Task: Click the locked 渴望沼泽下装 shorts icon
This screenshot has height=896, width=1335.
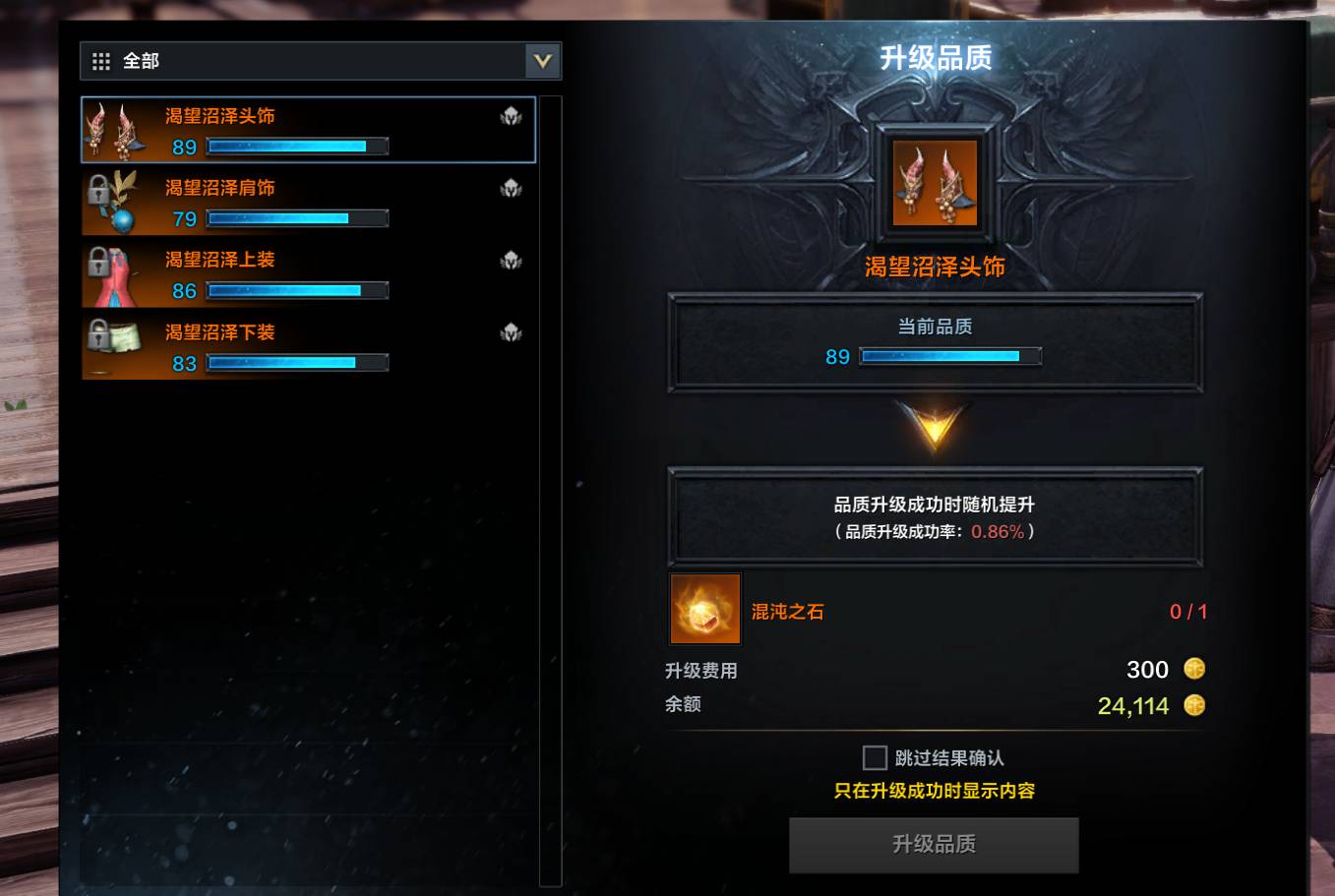Action: coord(113,346)
